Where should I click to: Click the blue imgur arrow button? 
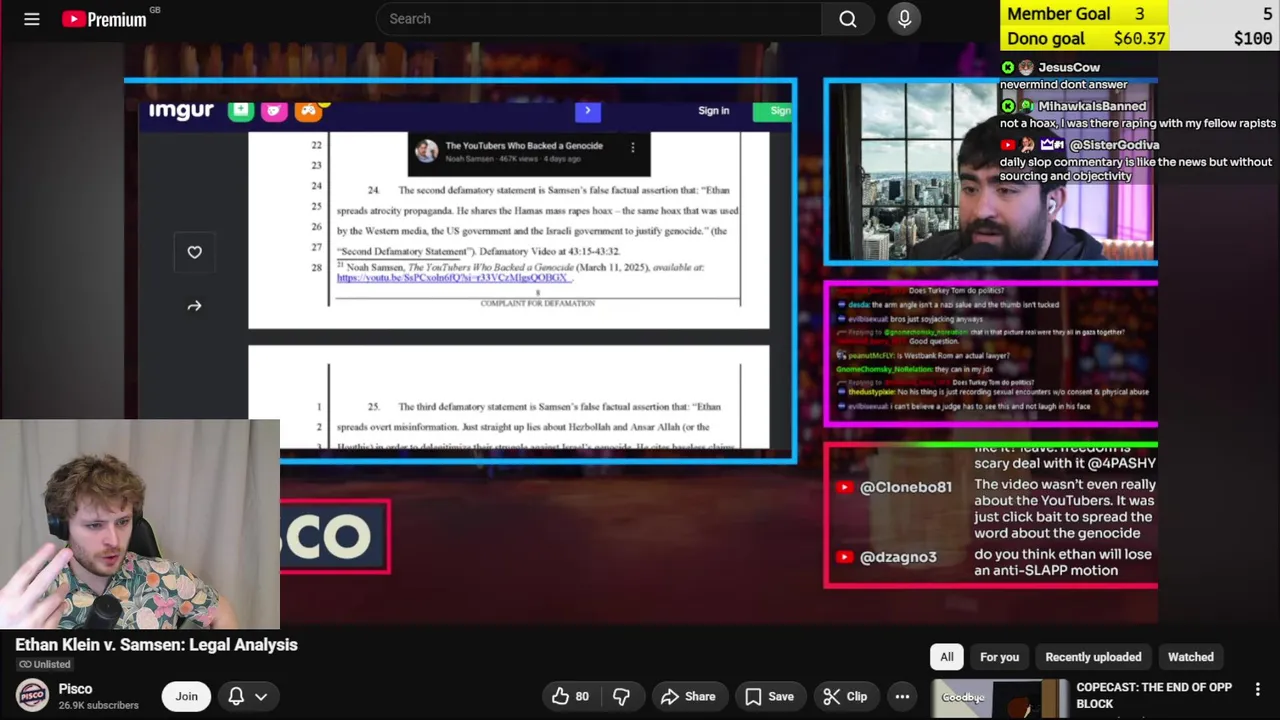588,111
